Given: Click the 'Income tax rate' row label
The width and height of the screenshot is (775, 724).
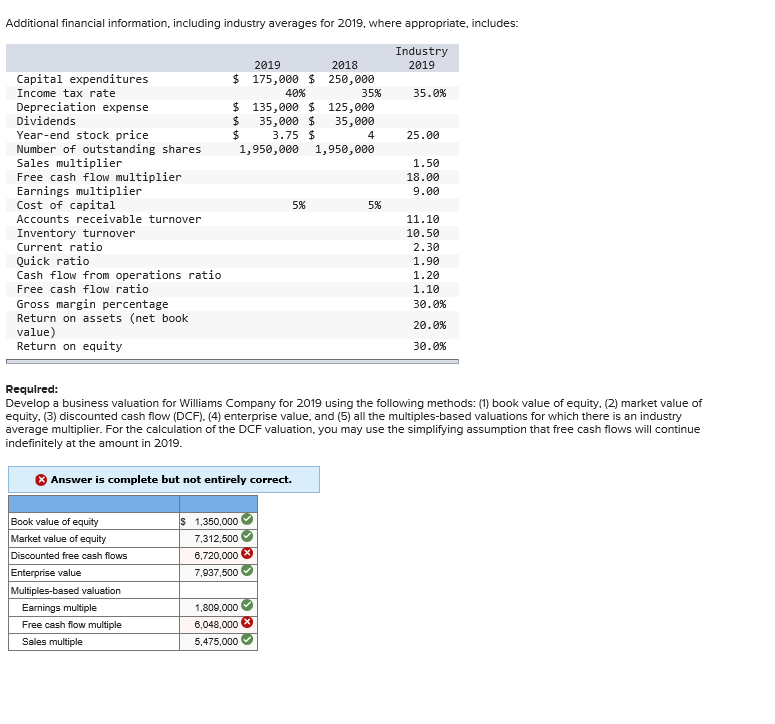Looking at the screenshot, I should [x=66, y=93].
